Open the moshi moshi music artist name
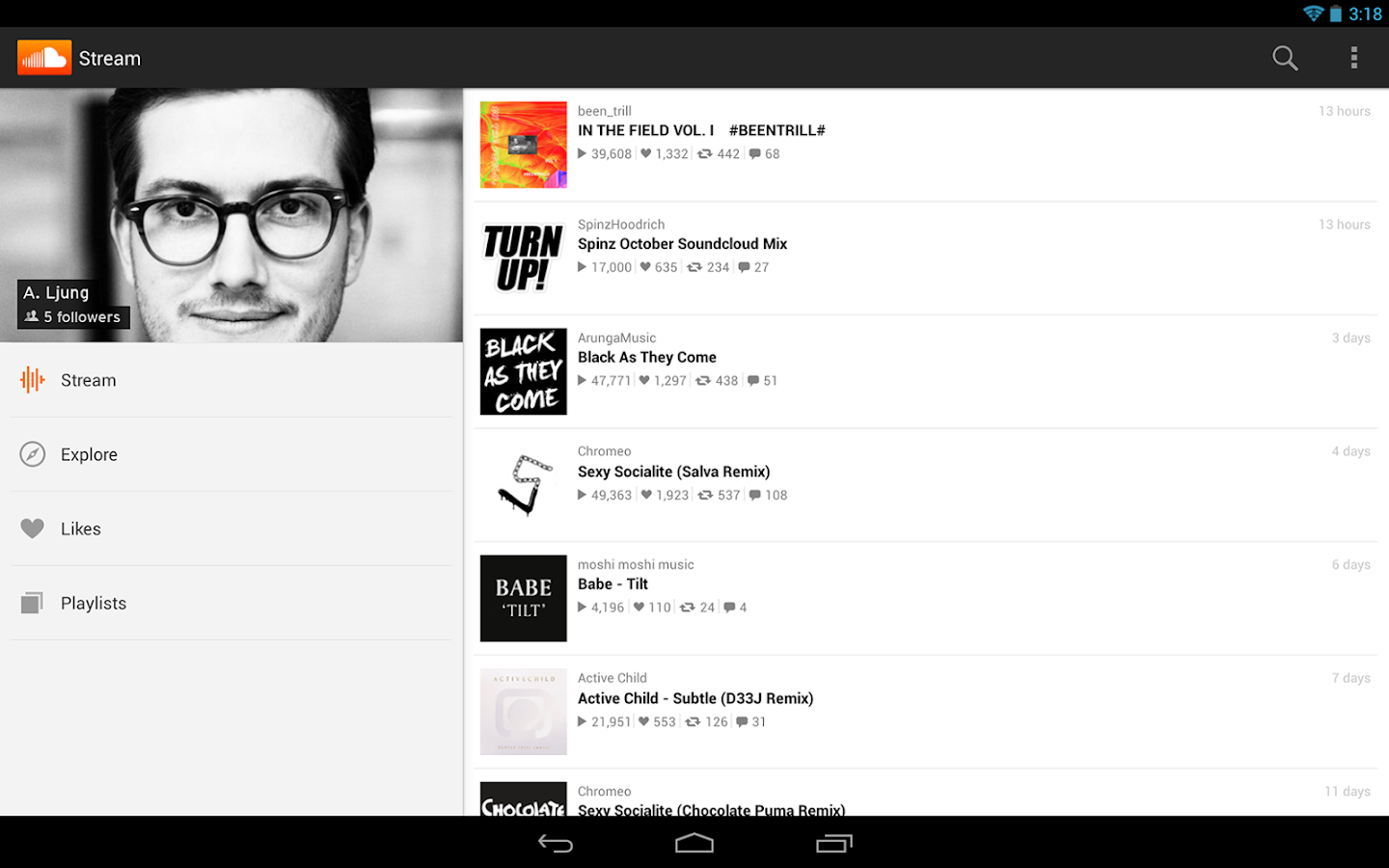1389x868 pixels. pyautogui.click(x=636, y=564)
